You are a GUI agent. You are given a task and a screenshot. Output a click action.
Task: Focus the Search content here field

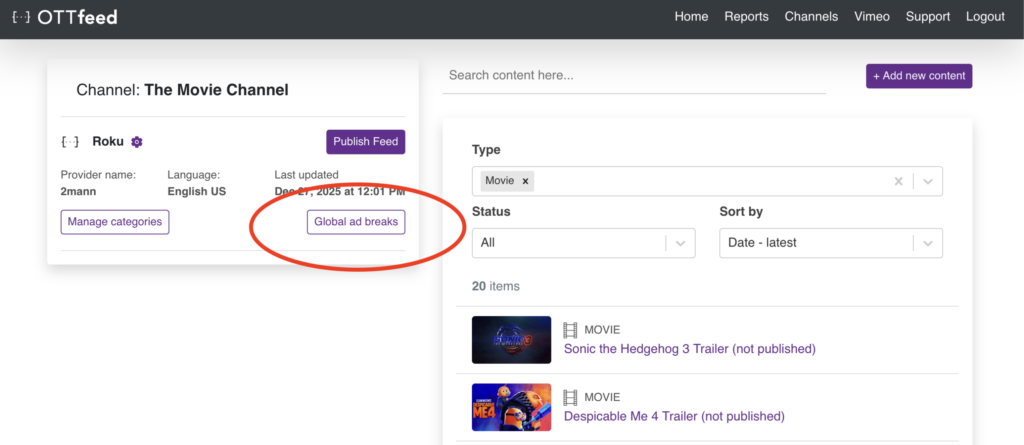[633, 76]
